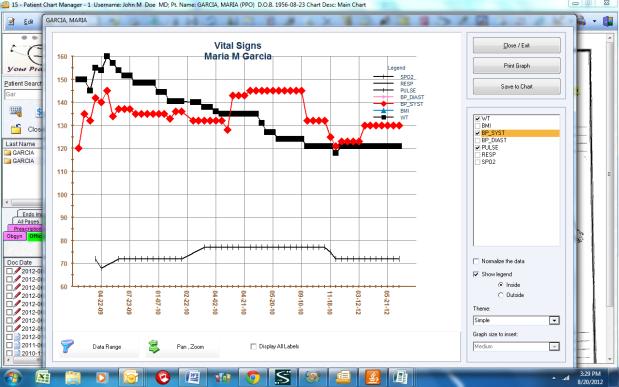This screenshot has width=619, height=387.
Task: Toggle Display All Labels checkbox
Action: click(253, 346)
